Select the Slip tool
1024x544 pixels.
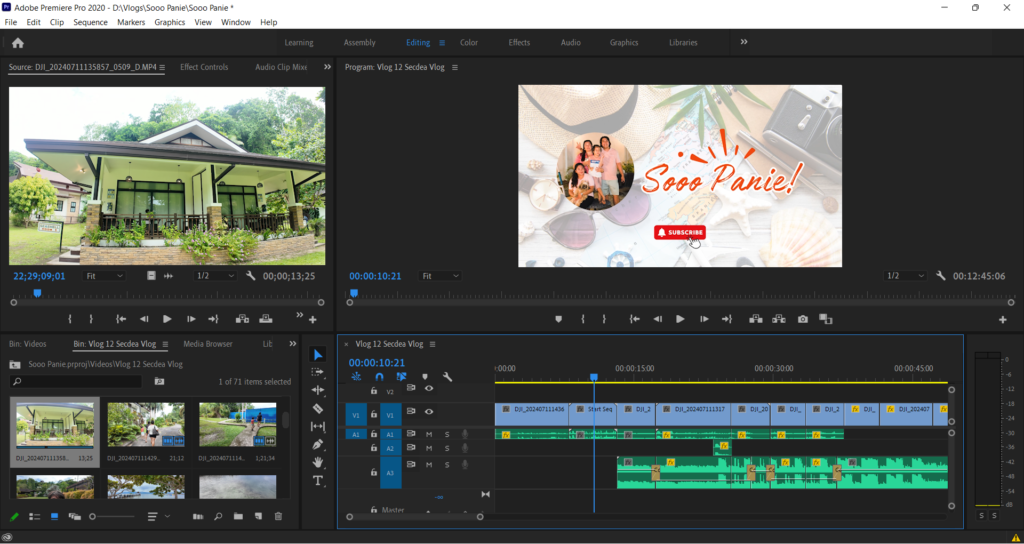[x=317, y=426]
